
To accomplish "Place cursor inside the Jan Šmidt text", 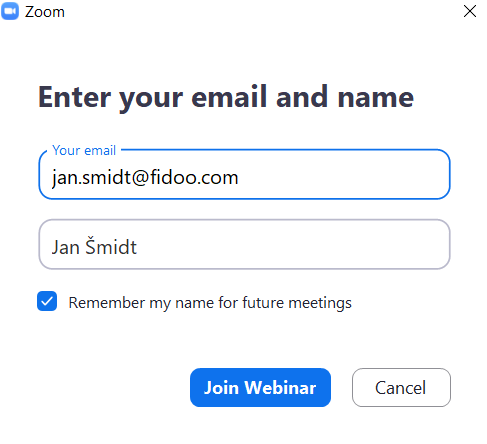I will pyautogui.click(x=94, y=246).
